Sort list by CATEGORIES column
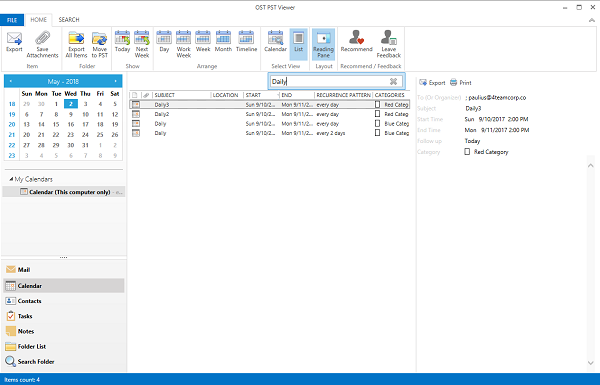 tap(391, 95)
